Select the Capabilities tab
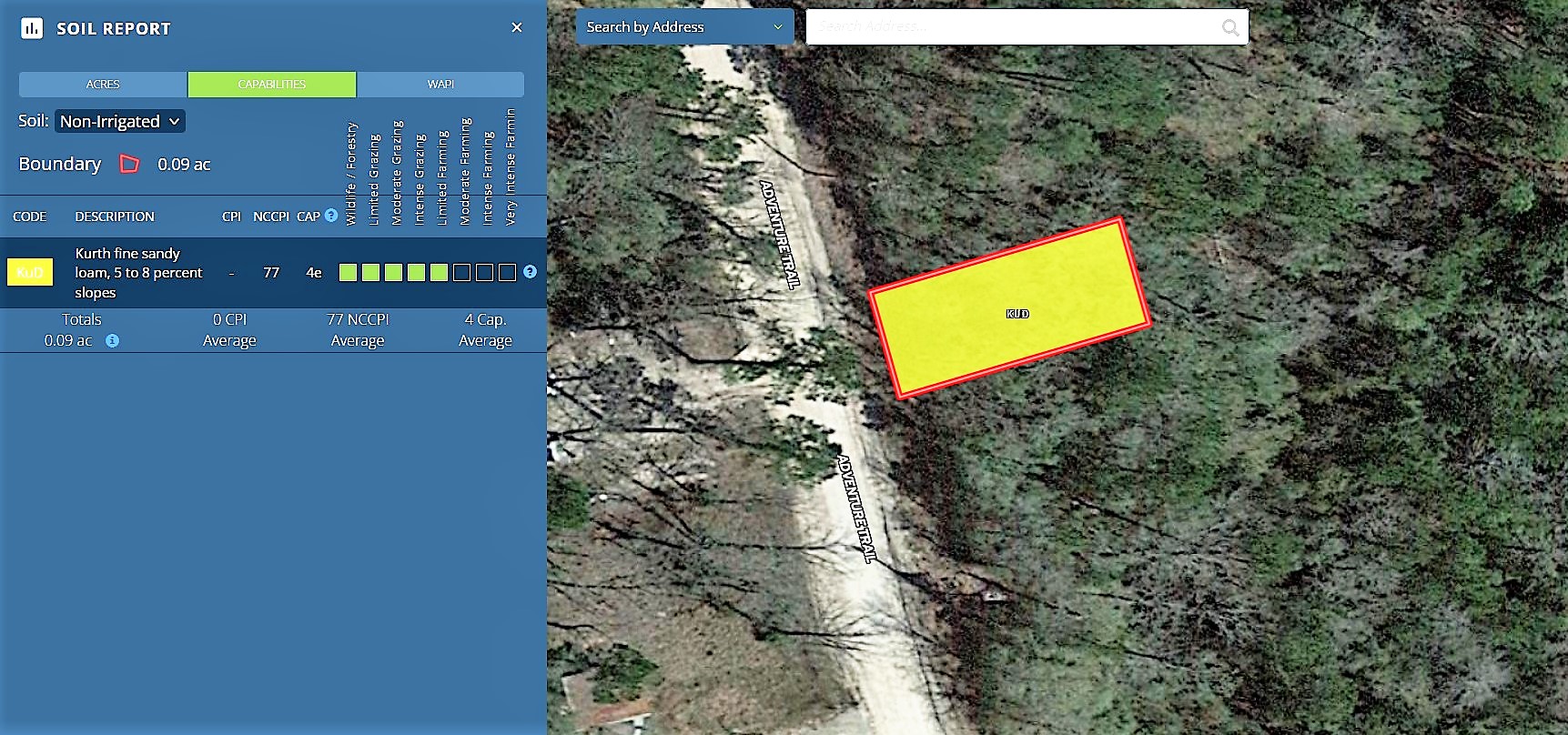This screenshot has width=1568, height=735. click(271, 84)
